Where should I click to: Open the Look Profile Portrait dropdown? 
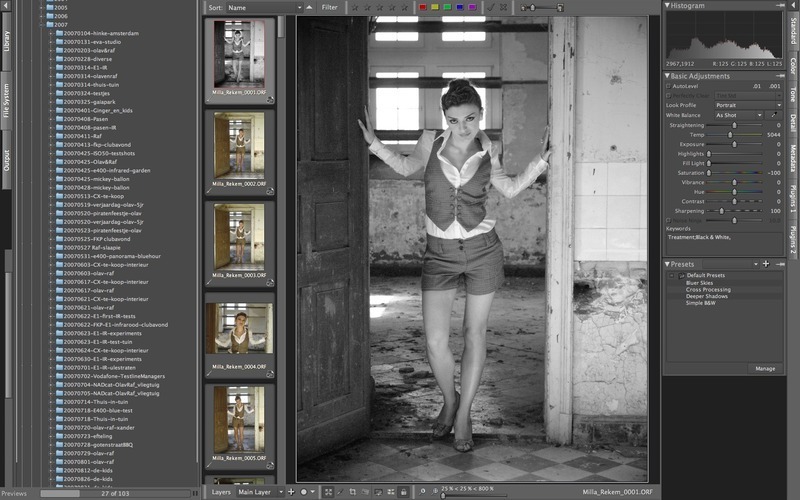(x=748, y=105)
